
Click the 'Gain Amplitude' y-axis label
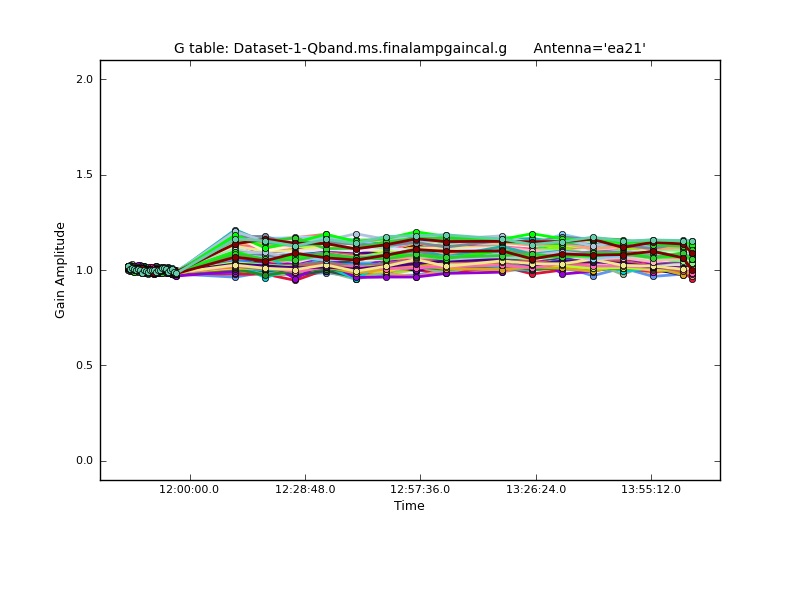pyautogui.click(x=60, y=270)
